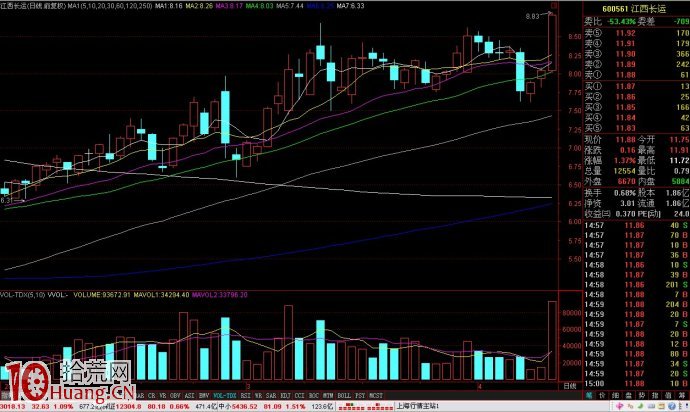Switch to the CR indicator tab
The image size is (690, 412).
152,396
